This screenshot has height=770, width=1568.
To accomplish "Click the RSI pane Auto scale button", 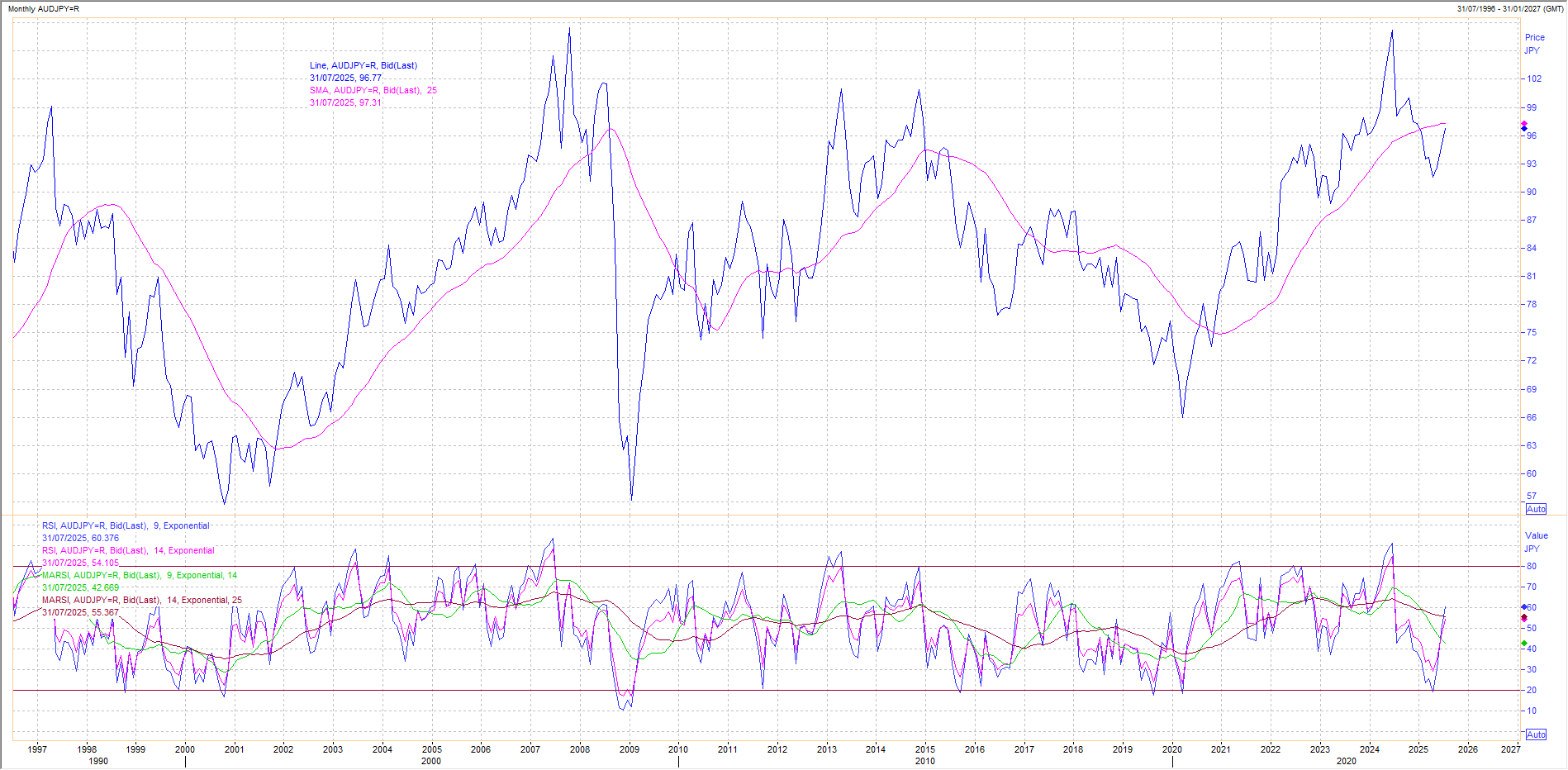I will [x=1536, y=734].
